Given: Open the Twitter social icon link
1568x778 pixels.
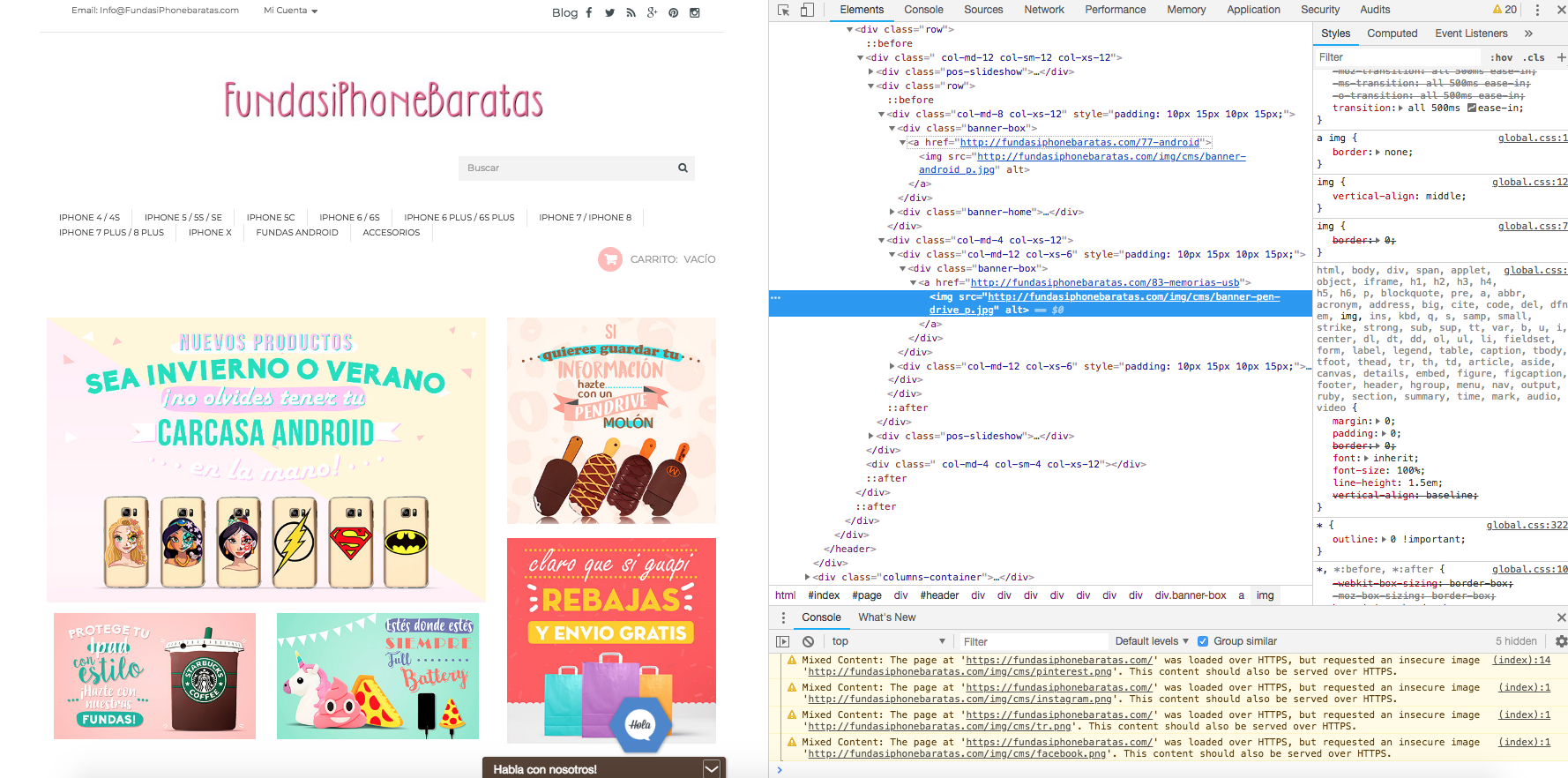Looking at the screenshot, I should point(609,13).
